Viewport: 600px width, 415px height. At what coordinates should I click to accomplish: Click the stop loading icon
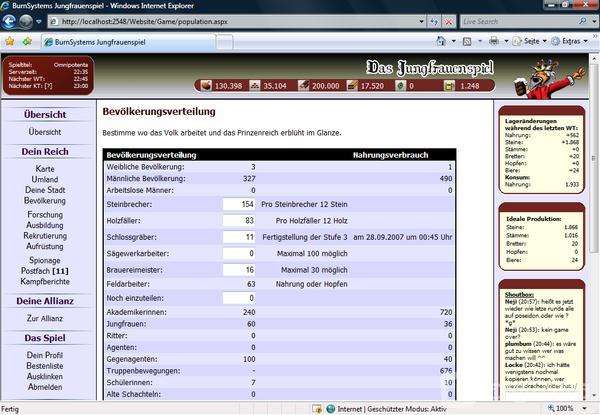coord(451,21)
